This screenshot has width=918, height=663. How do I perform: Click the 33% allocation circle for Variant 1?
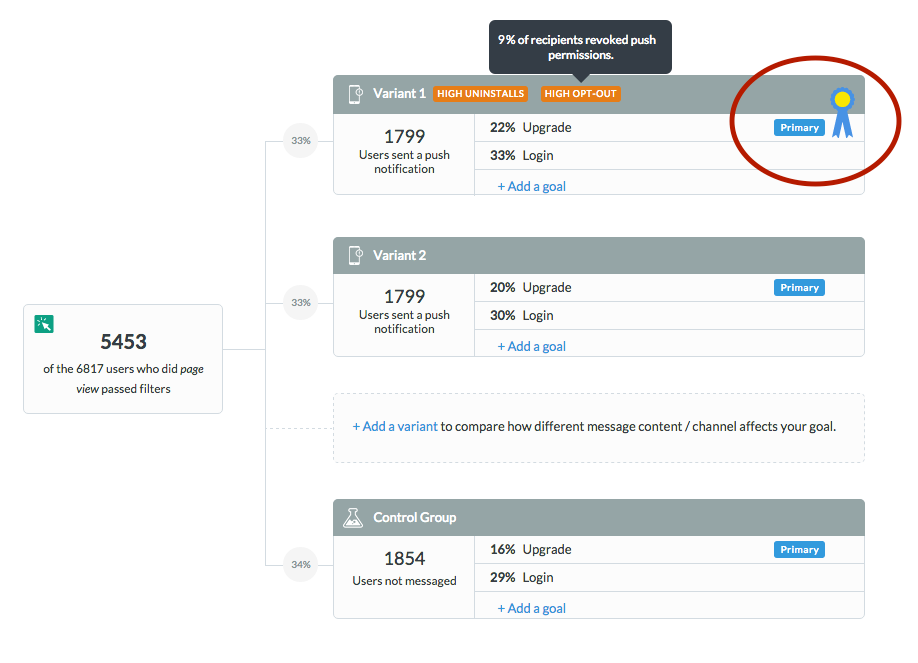point(301,141)
